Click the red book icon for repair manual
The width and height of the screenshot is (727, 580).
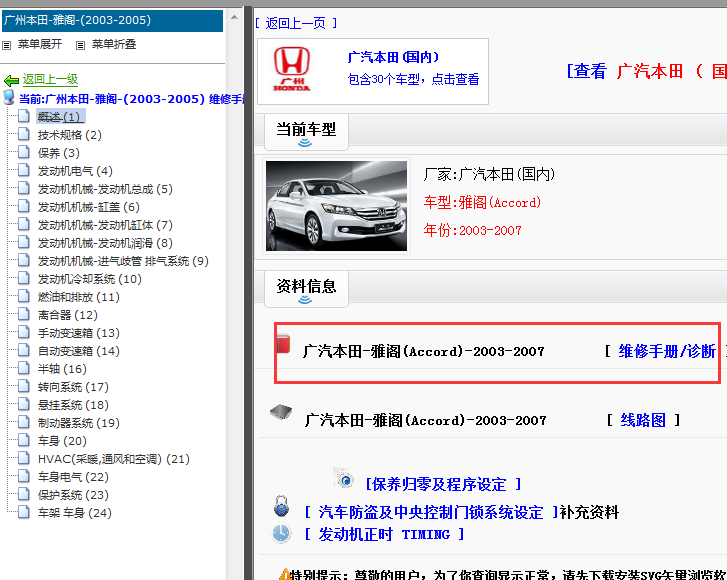(283, 344)
